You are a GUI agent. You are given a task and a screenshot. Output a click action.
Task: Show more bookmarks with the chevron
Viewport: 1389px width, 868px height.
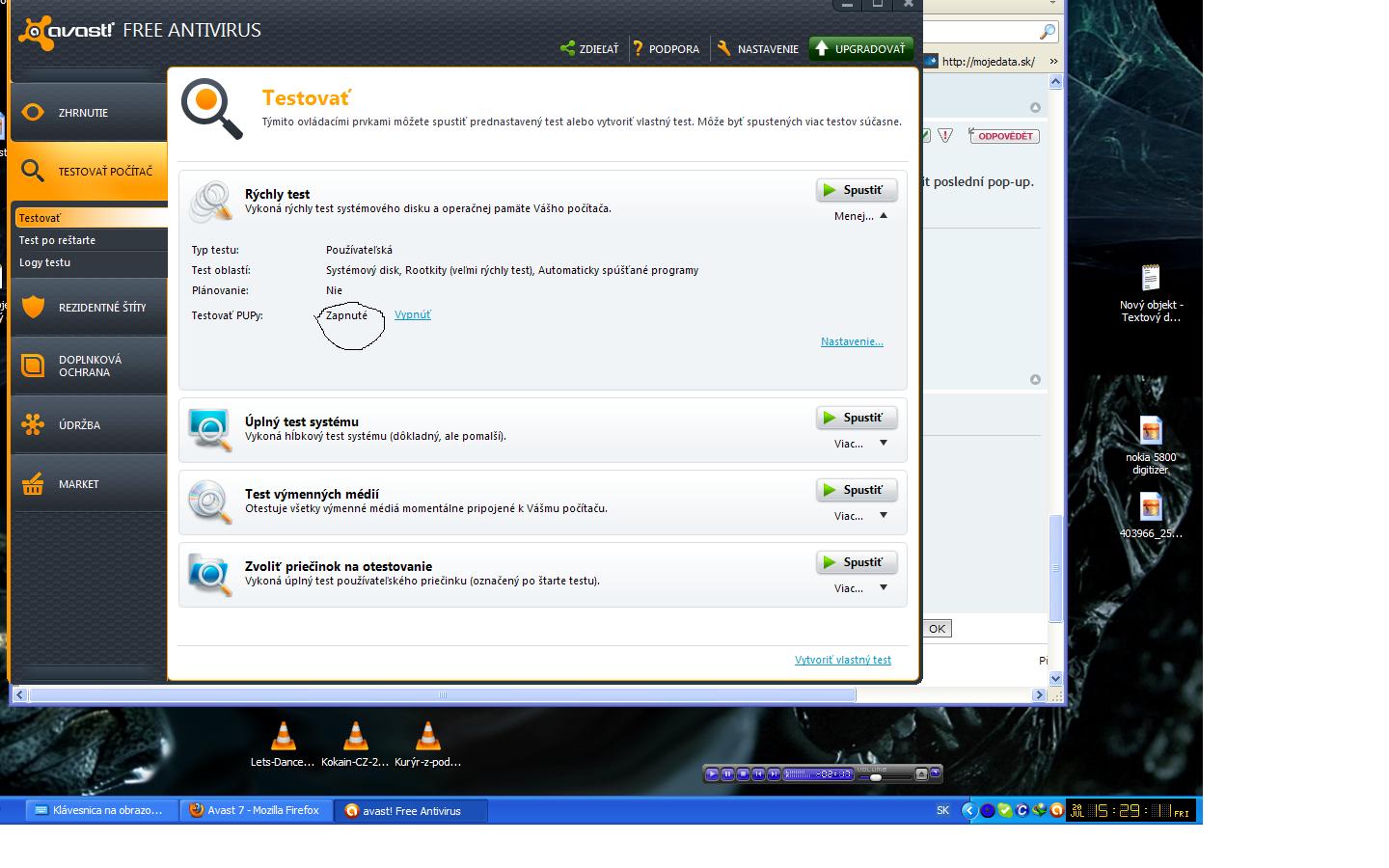coord(1053,62)
